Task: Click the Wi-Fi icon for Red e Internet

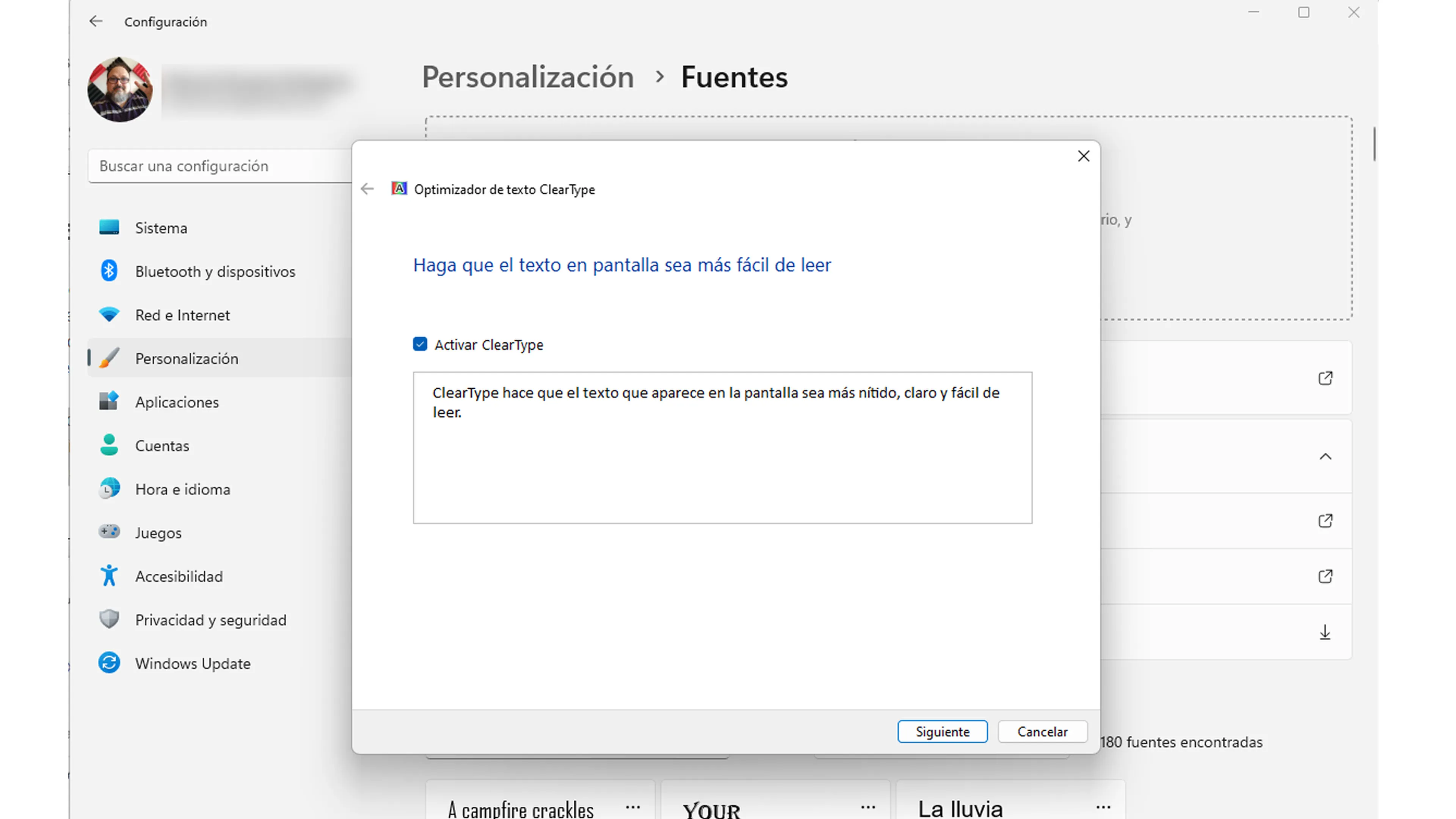Action: pos(109,314)
